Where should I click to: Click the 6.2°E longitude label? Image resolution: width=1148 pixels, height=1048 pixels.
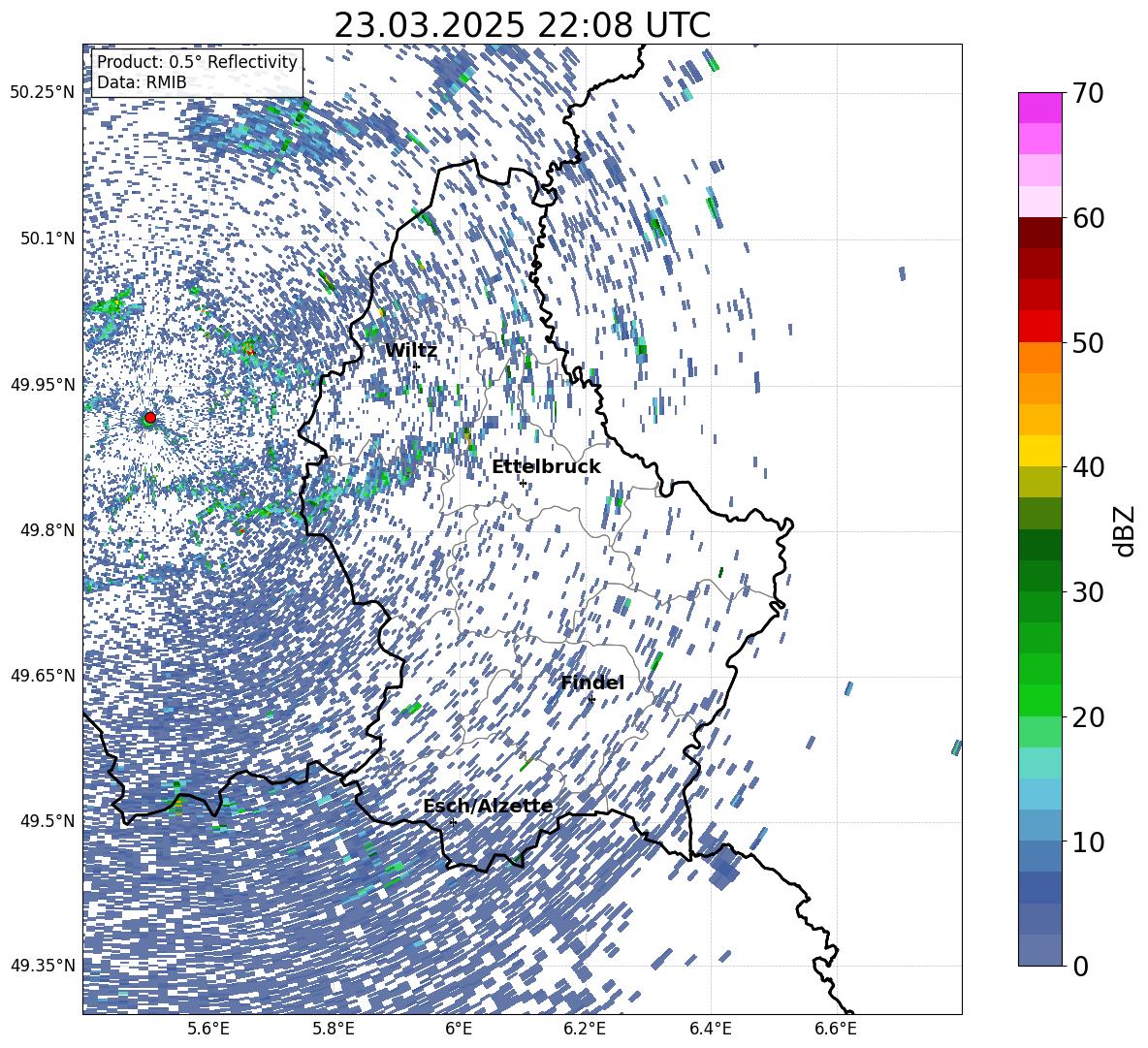pyautogui.click(x=585, y=1029)
